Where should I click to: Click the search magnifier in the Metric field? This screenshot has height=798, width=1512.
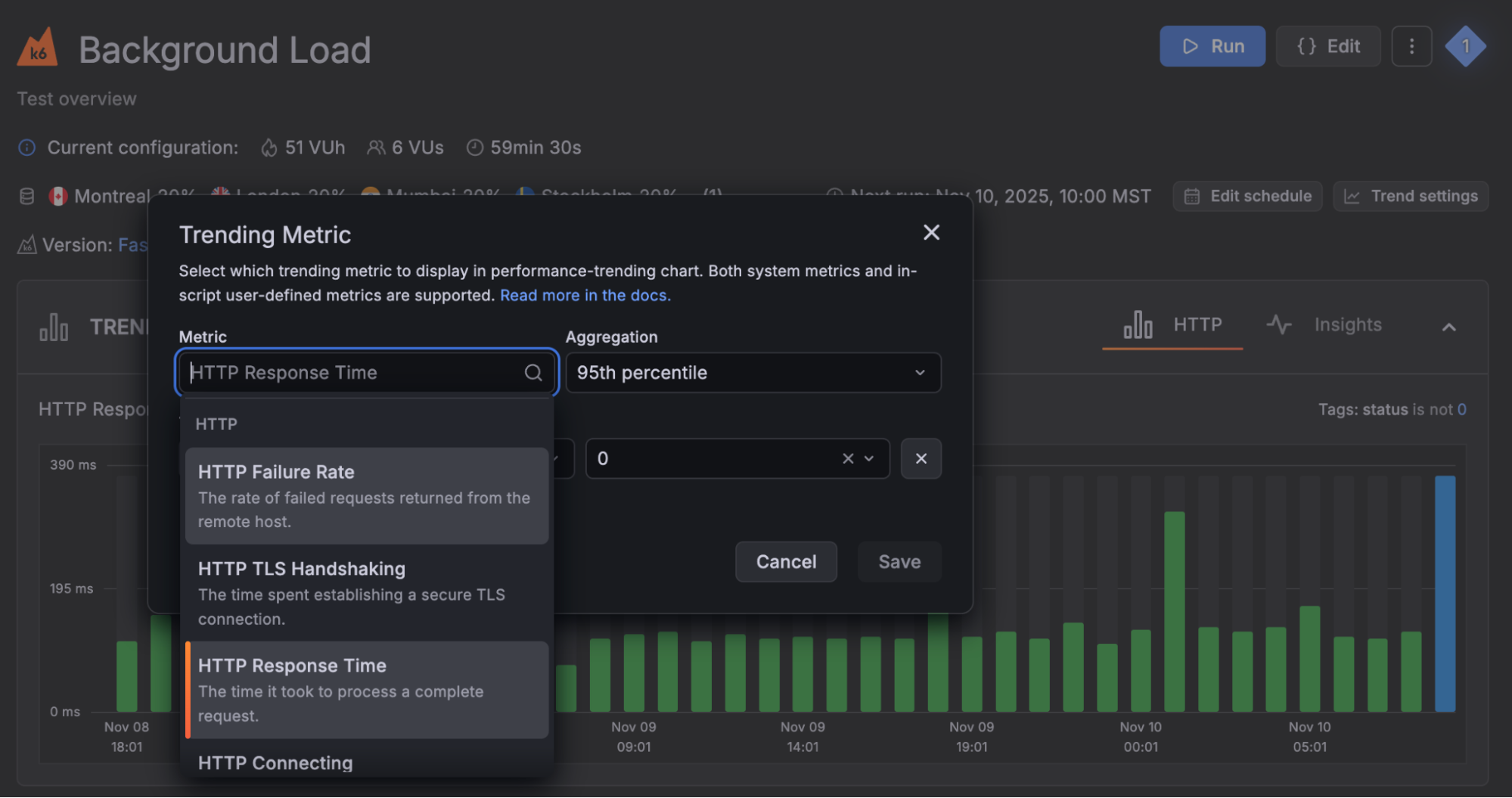(533, 372)
